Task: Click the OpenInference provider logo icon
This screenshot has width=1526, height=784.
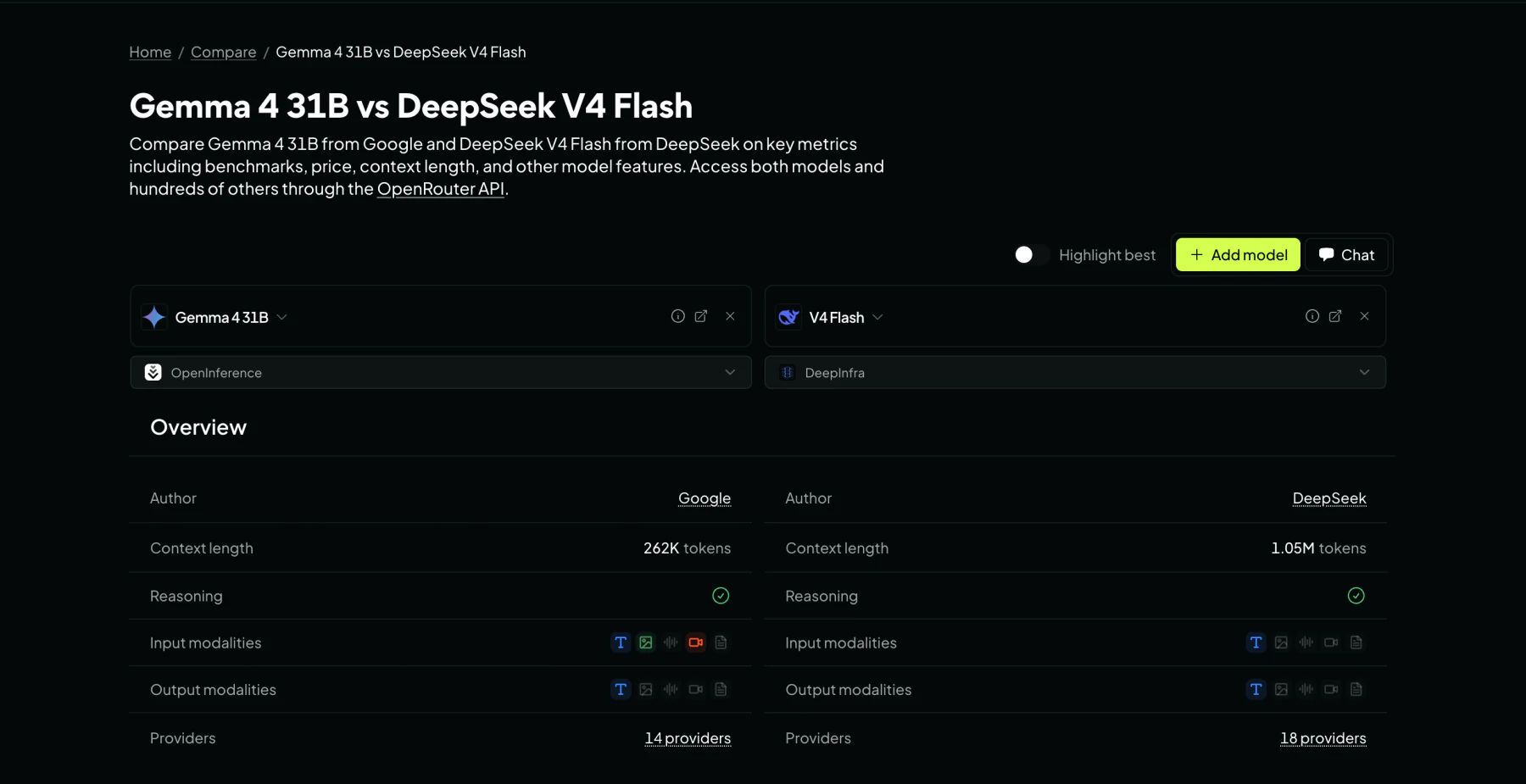Action: 153,373
